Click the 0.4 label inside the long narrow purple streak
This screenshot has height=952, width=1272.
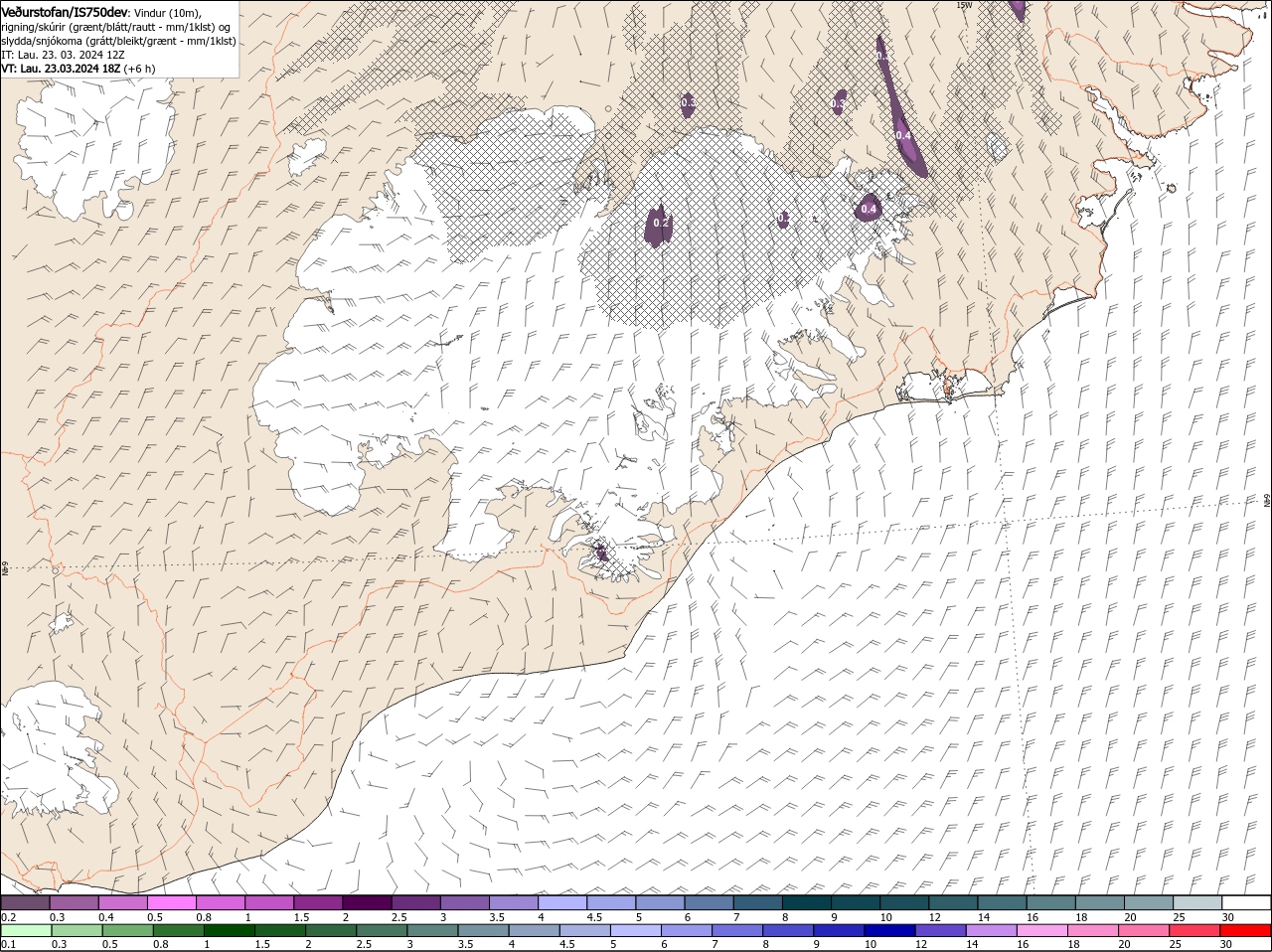tap(902, 135)
